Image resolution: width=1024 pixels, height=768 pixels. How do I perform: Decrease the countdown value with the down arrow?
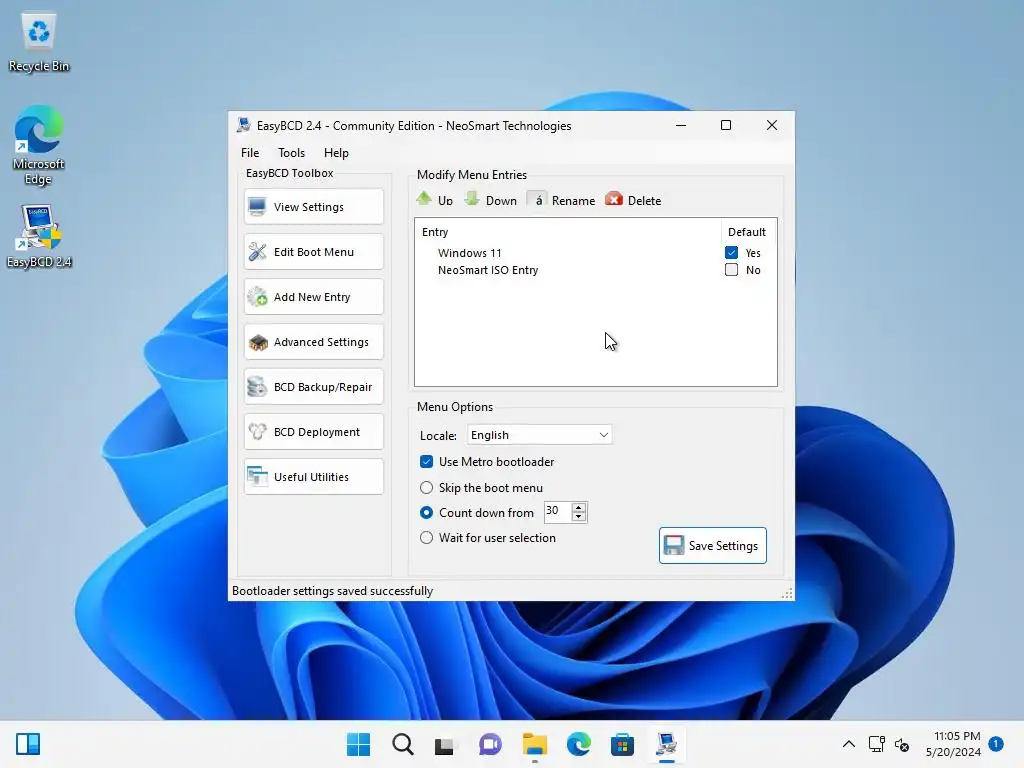579,517
